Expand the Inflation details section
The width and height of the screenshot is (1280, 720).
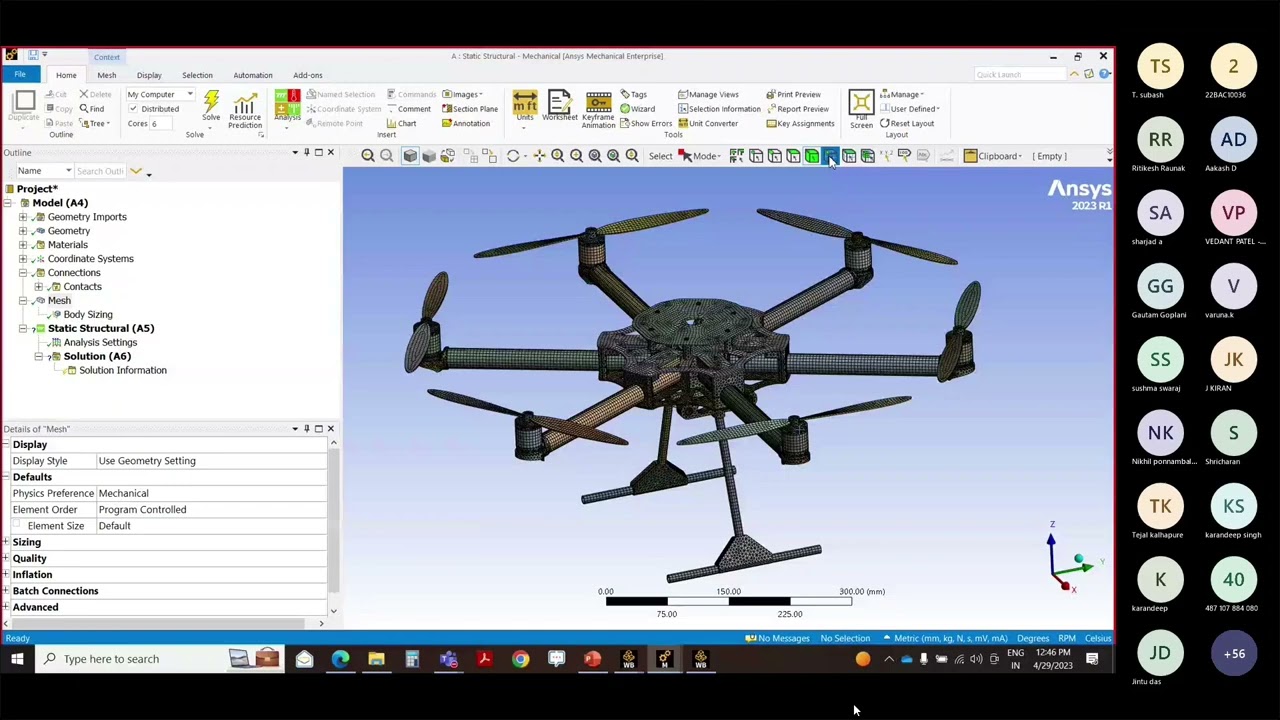(x=7, y=574)
